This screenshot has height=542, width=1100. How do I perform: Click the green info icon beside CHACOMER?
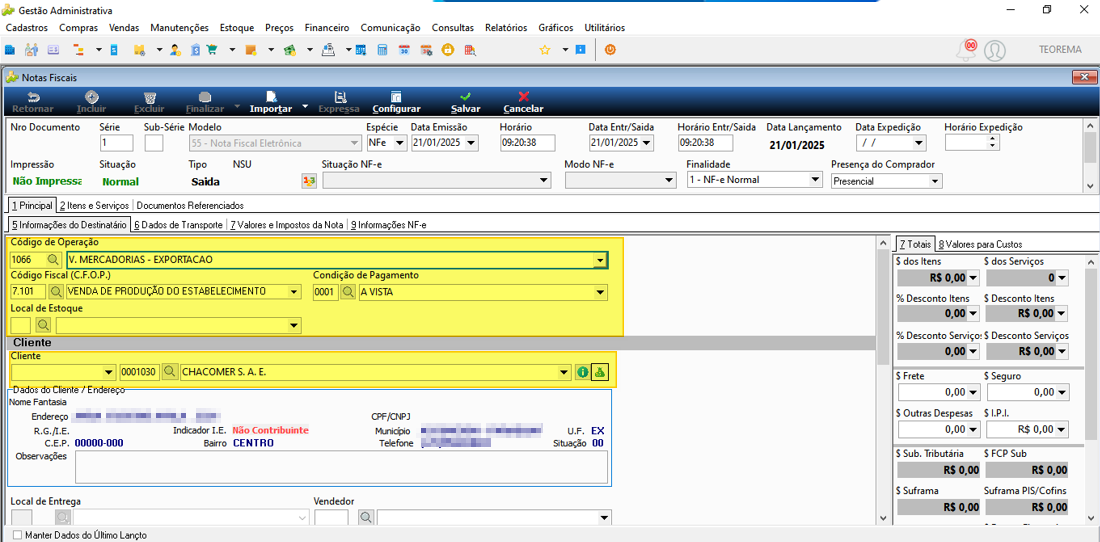pos(582,372)
